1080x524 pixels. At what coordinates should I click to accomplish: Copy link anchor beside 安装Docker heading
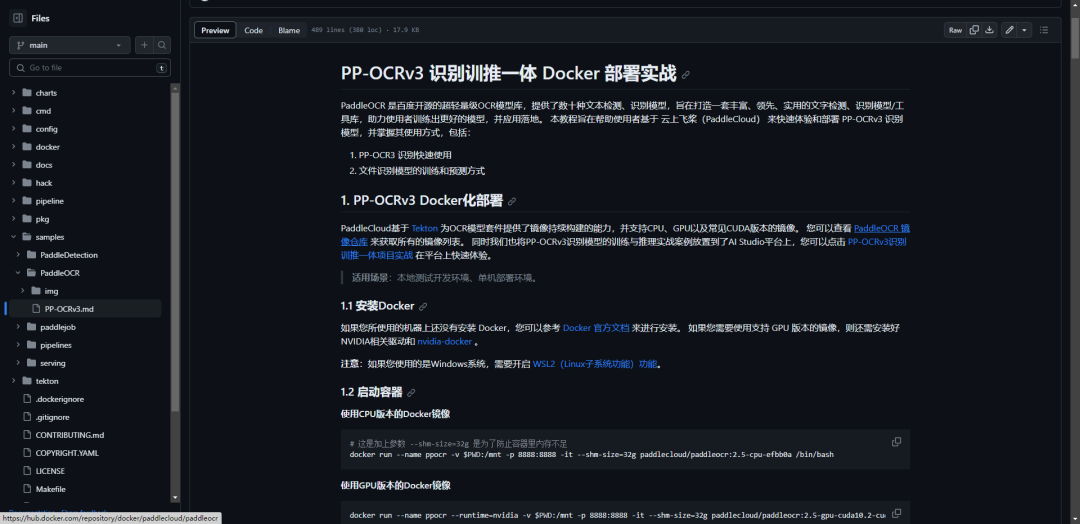tap(423, 306)
